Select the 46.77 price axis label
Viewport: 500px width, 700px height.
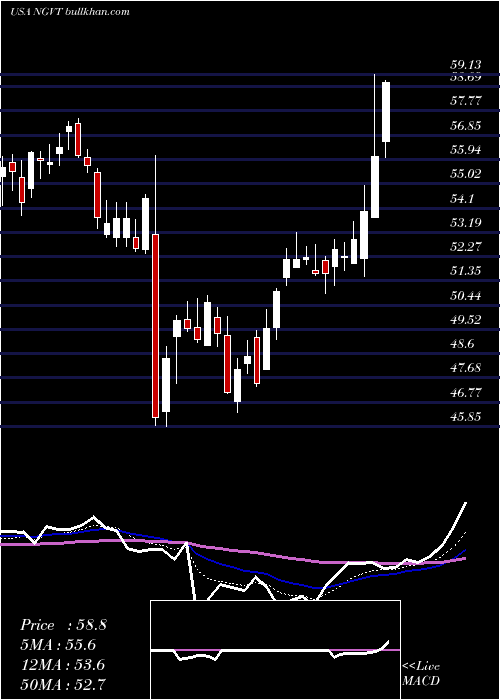[x=465, y=393]
